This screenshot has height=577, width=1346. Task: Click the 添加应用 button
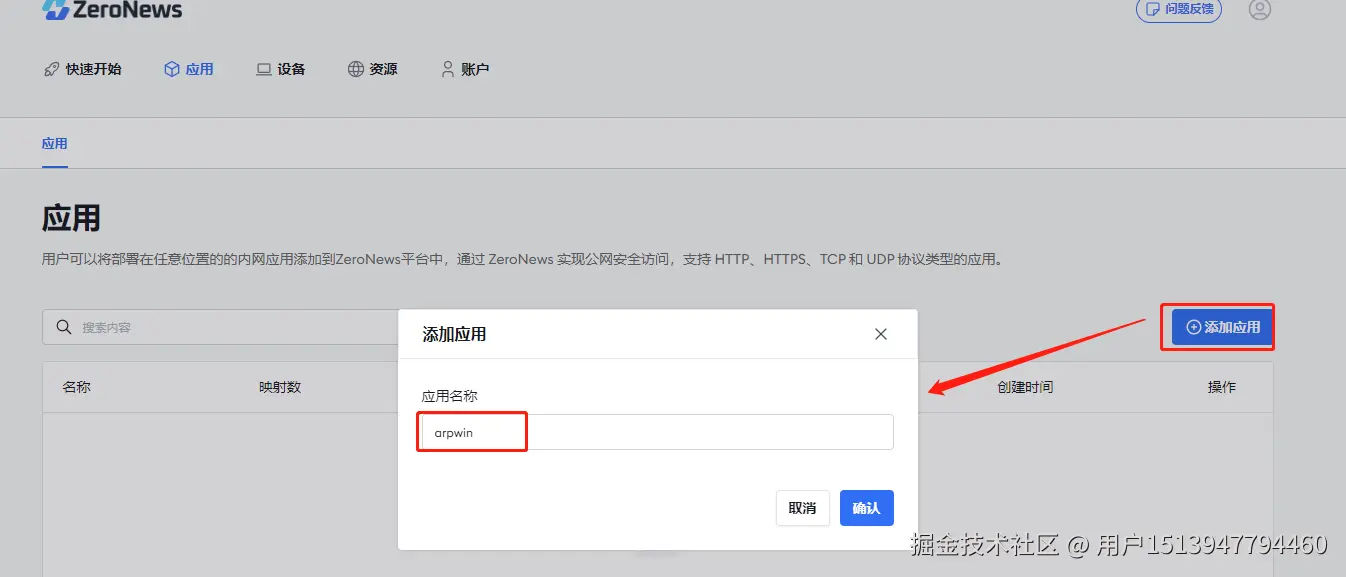coord(1222,327)
